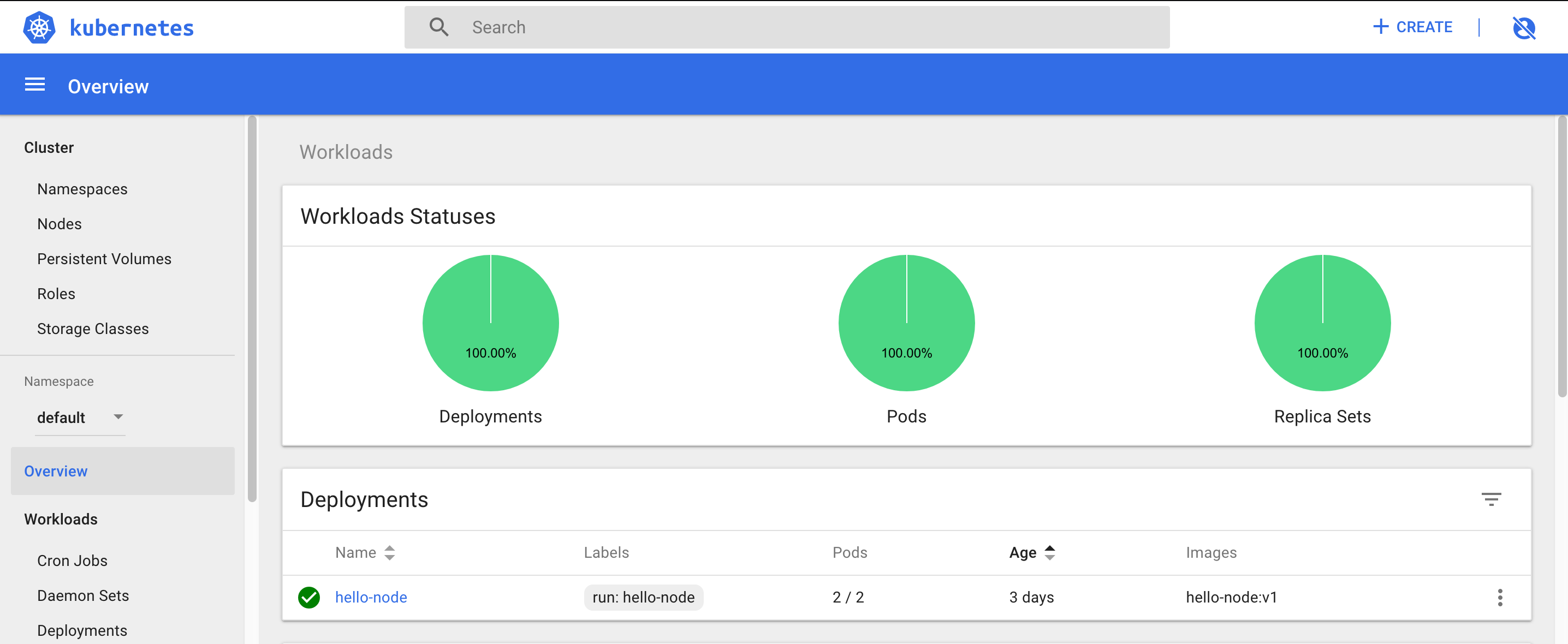
Task: Sort deployments by Name column
Action: pyautogui.click(x=365, y=552)
